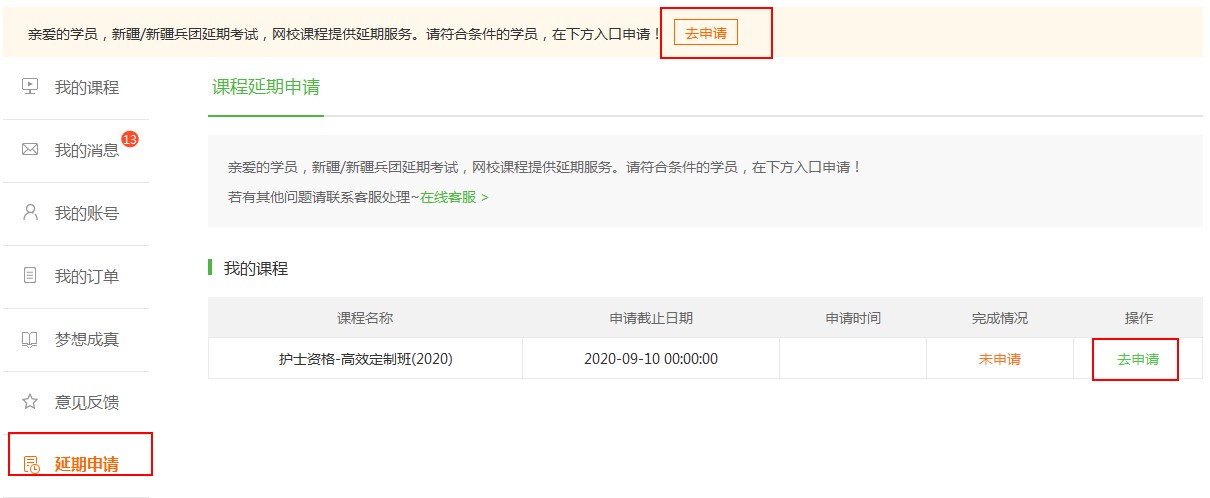Click the course name 护士资格-高效定制班(2020)
This screenshot has height=498, width=1210.
365,359
